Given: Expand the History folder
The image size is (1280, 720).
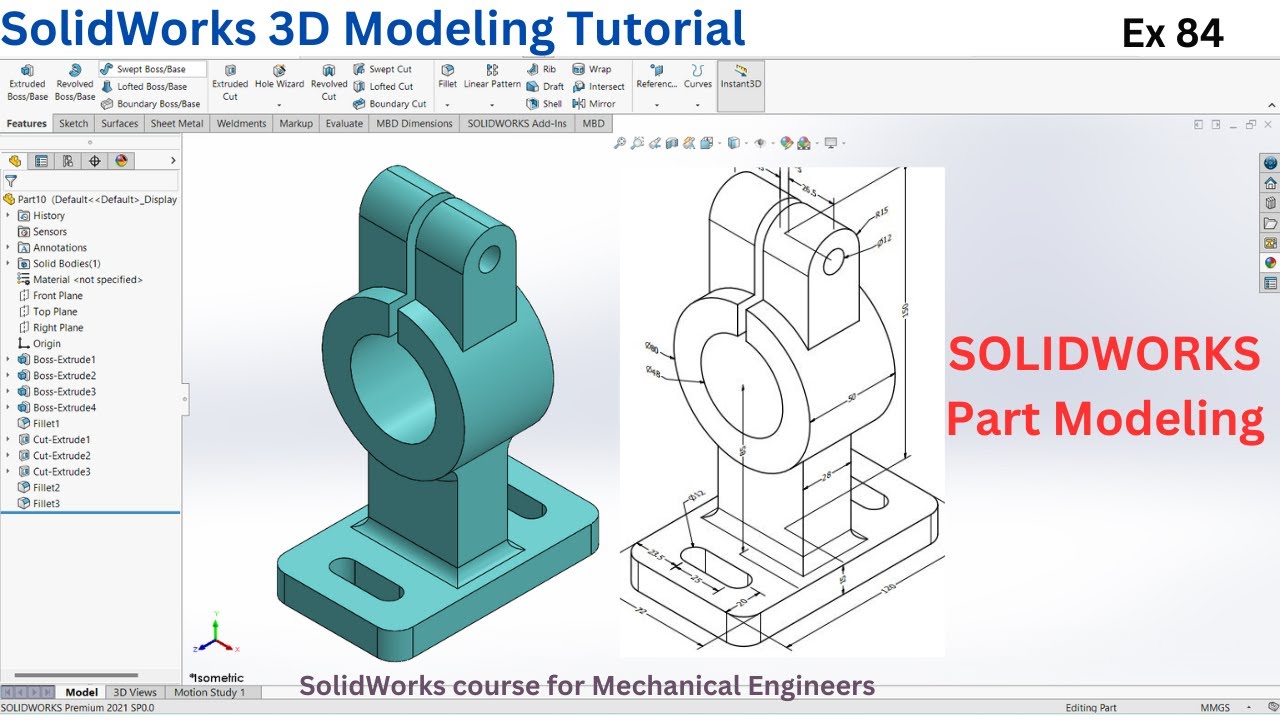Looking at the screenshot, I should pyautogui.click(x=9, y=216).
